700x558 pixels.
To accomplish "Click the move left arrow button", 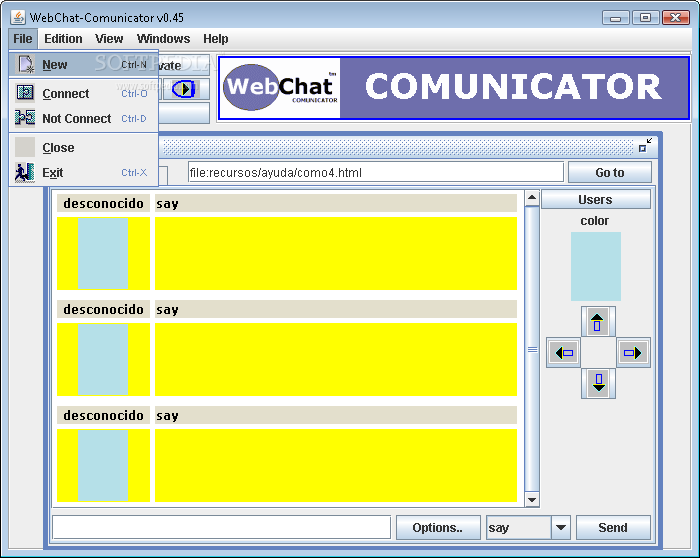I will 564,353.
